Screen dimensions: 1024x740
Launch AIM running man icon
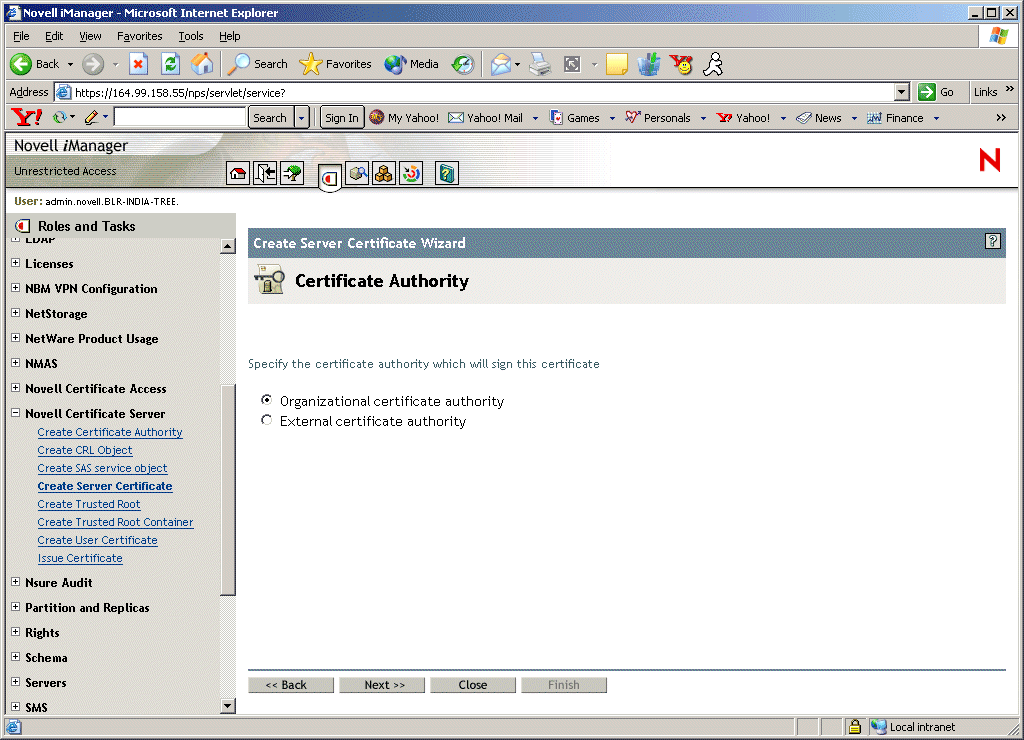coord(713,64)
